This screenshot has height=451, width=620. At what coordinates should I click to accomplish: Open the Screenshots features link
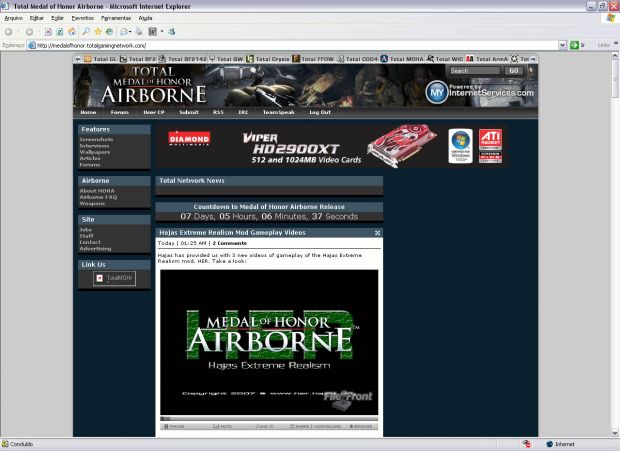[96, 140]
